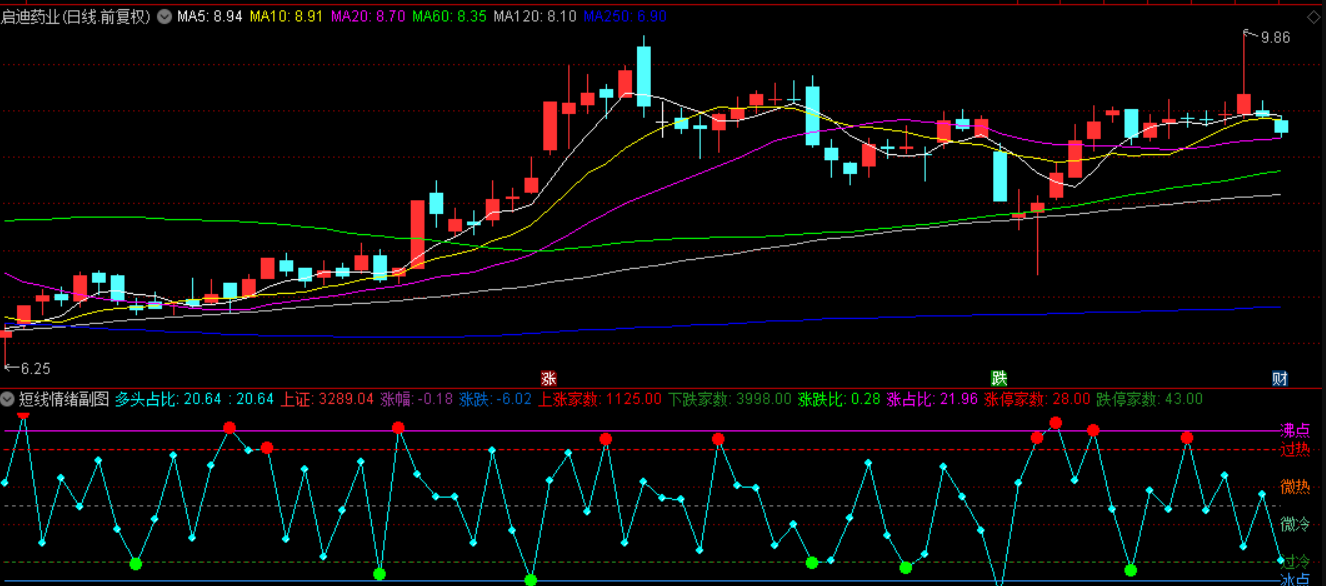Click the red 涨 event marker icon
This screenshot has width=1326, height=586.
coord(548,378)
